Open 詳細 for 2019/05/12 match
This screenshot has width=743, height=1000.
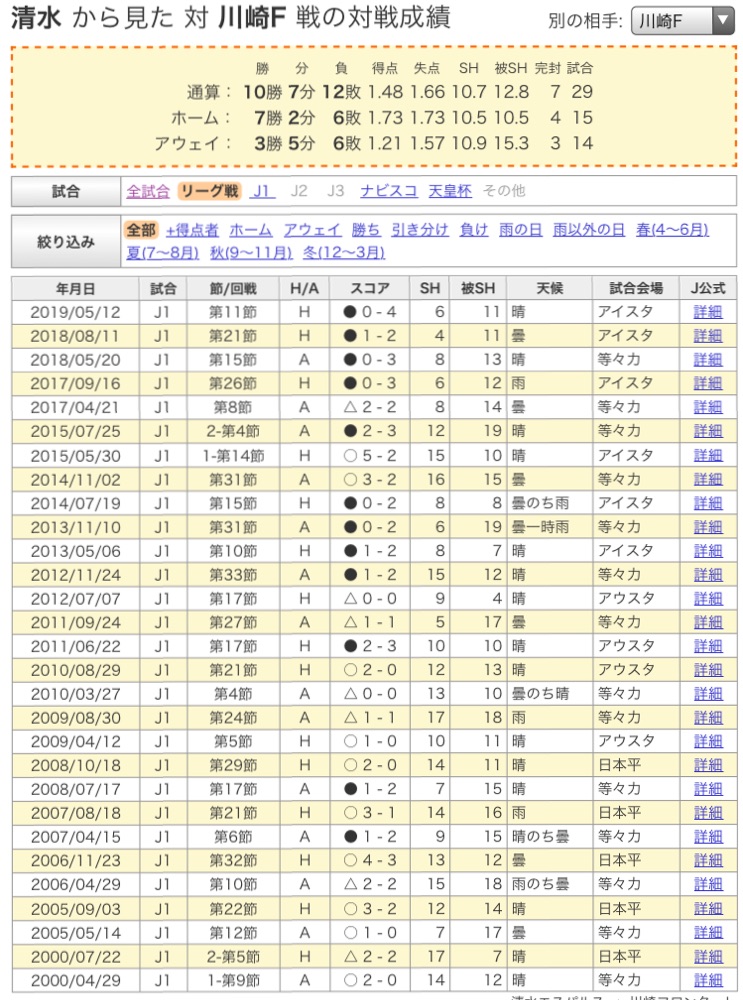click(x=707, y=312)
